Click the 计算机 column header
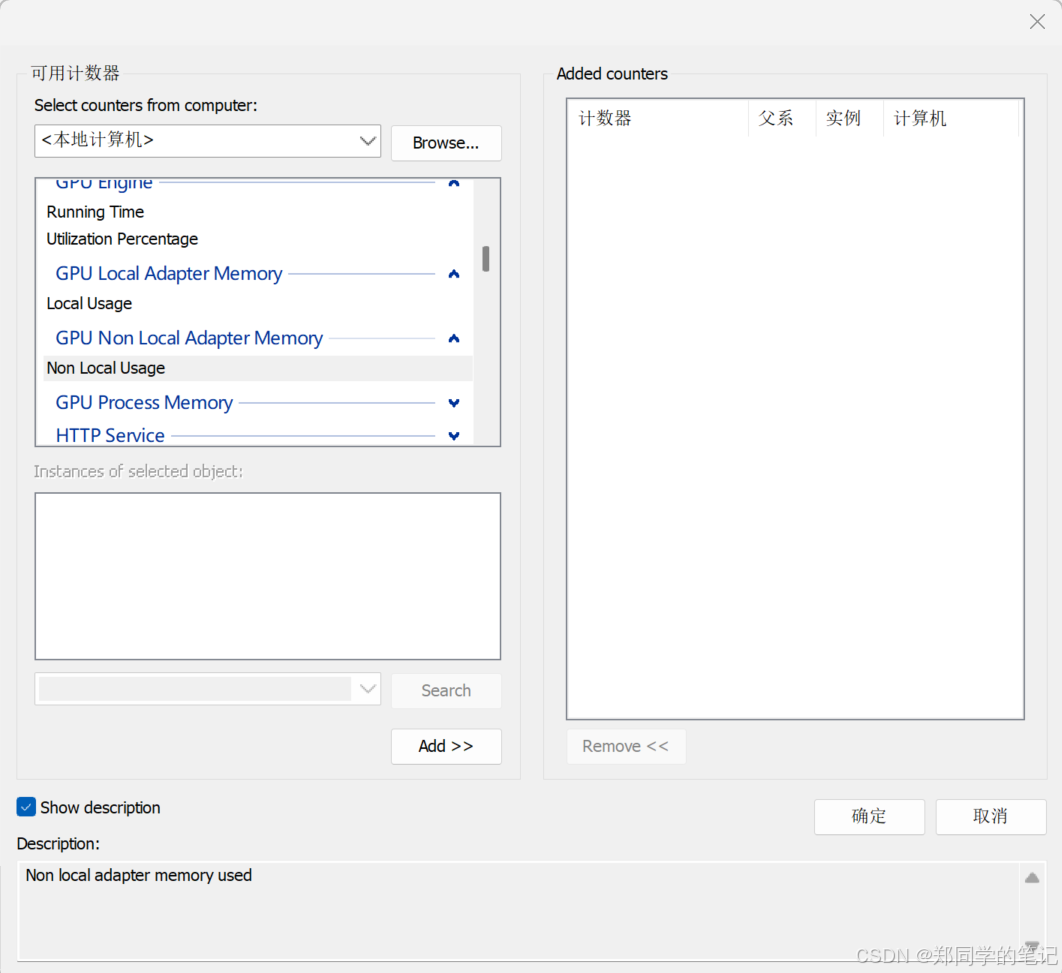1062x973 pixels. tap(951, 118)
